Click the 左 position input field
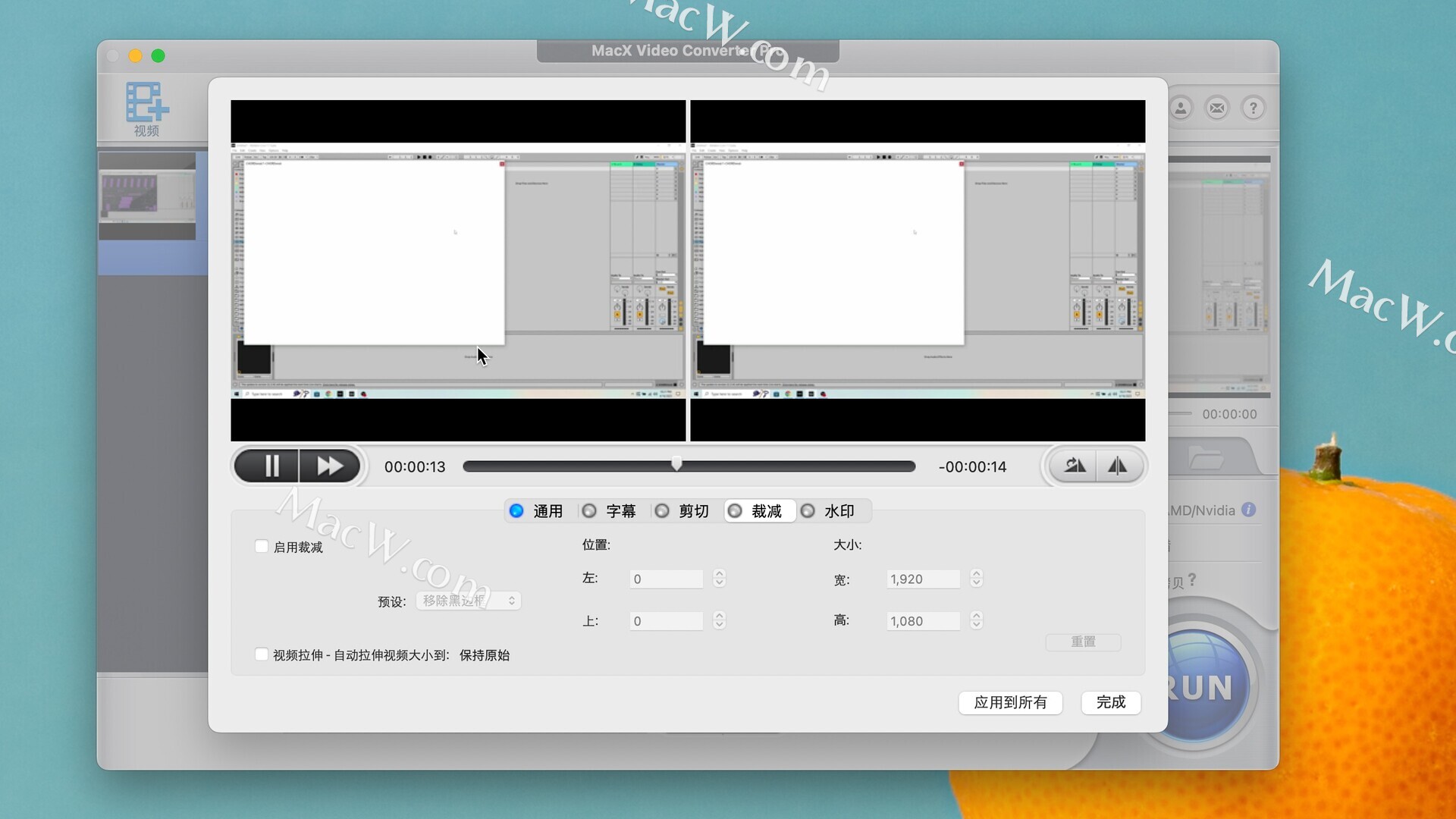The height and width of the screenshot is (819, 1456). click(666, 579)
